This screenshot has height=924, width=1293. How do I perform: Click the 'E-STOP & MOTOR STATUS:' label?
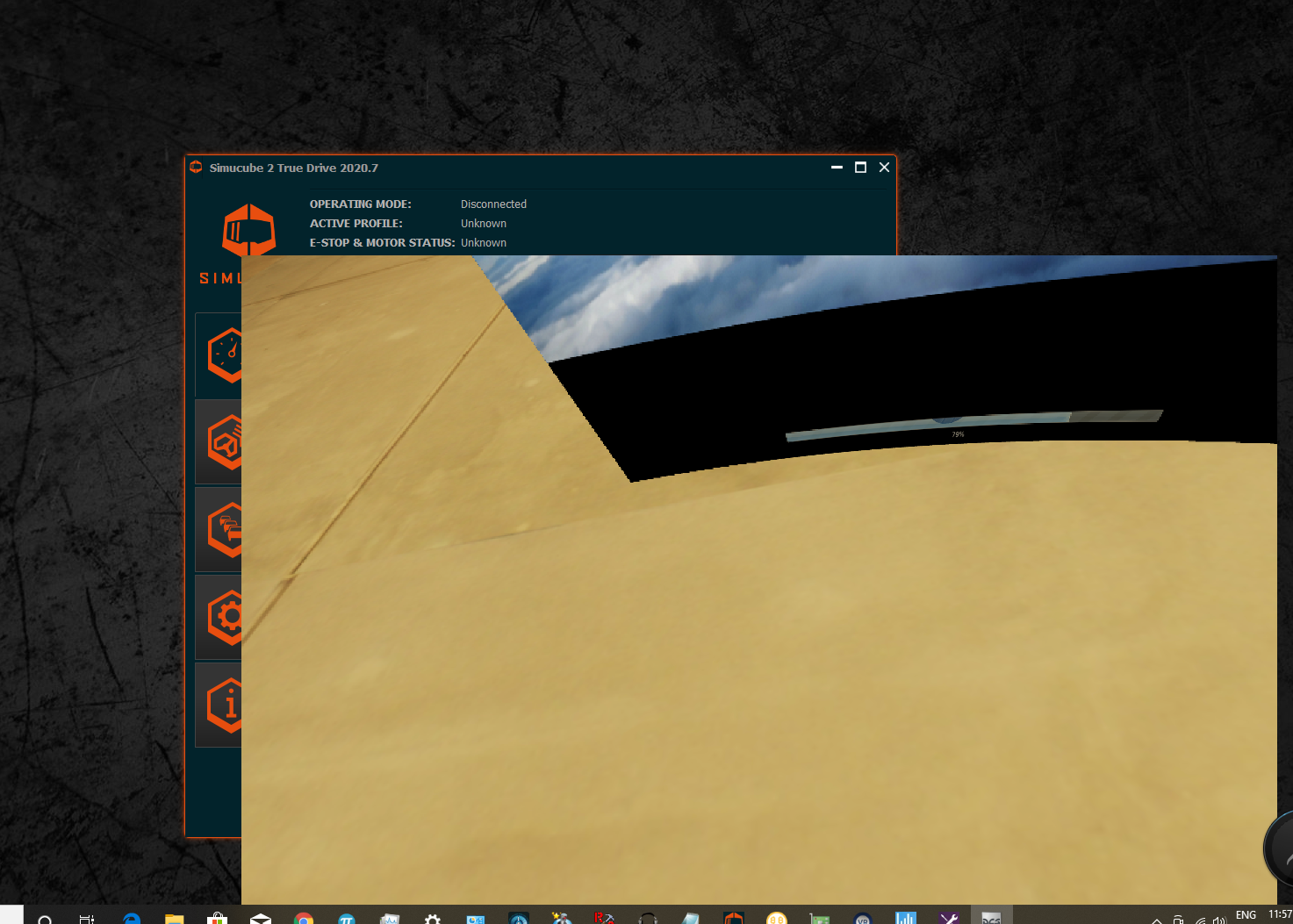382,243
